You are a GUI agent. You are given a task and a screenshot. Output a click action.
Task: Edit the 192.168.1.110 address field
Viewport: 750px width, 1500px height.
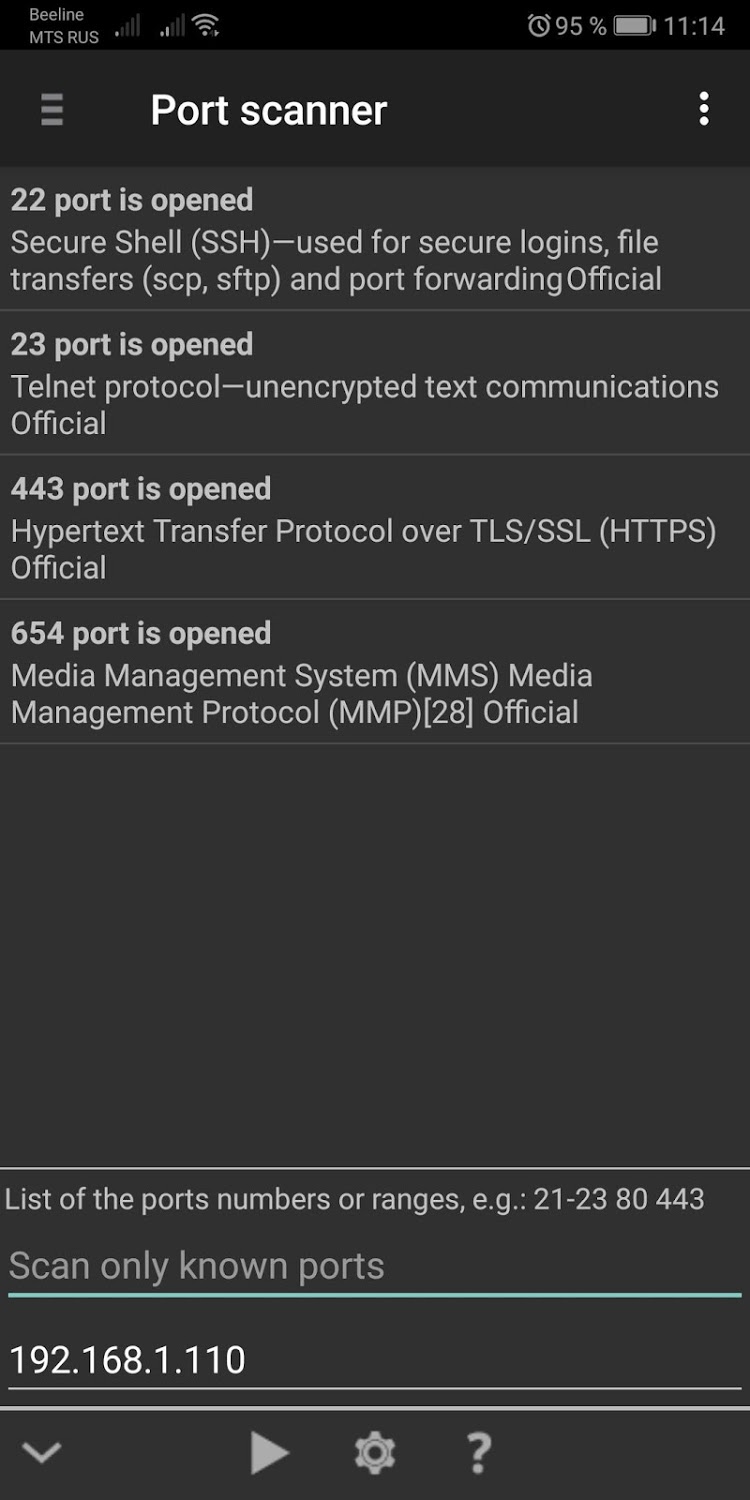tap(375, 1360)
